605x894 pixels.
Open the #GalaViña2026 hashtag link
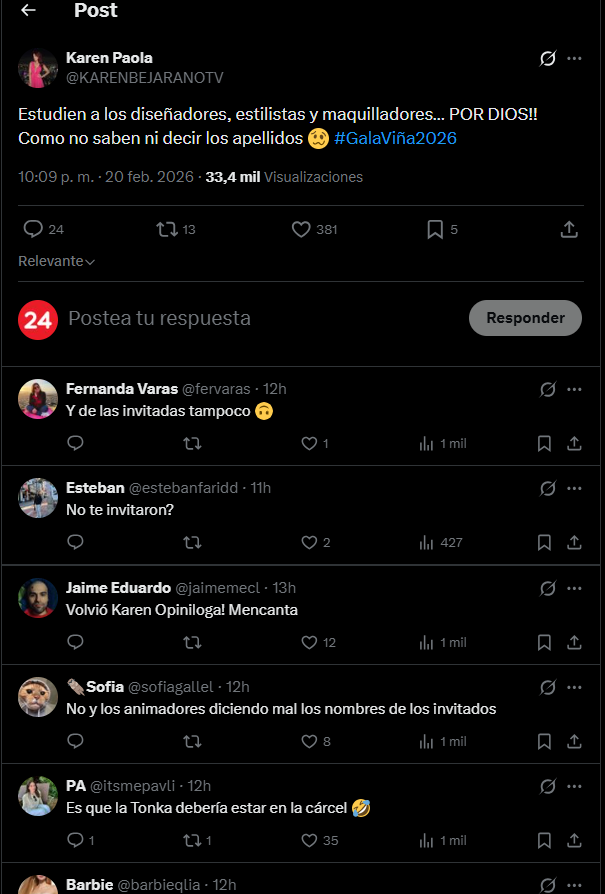point(395,139)
